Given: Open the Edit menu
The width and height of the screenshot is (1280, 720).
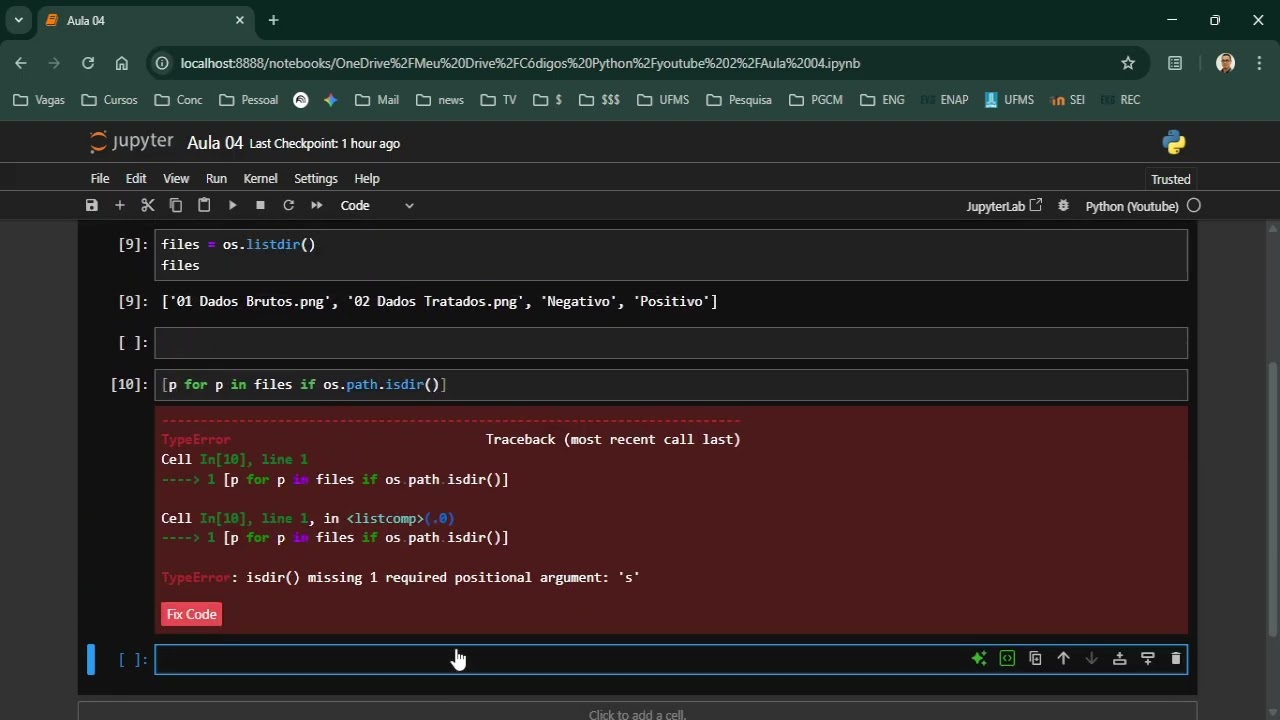Looking at the screenshot, I should click(x=136, y=178).
